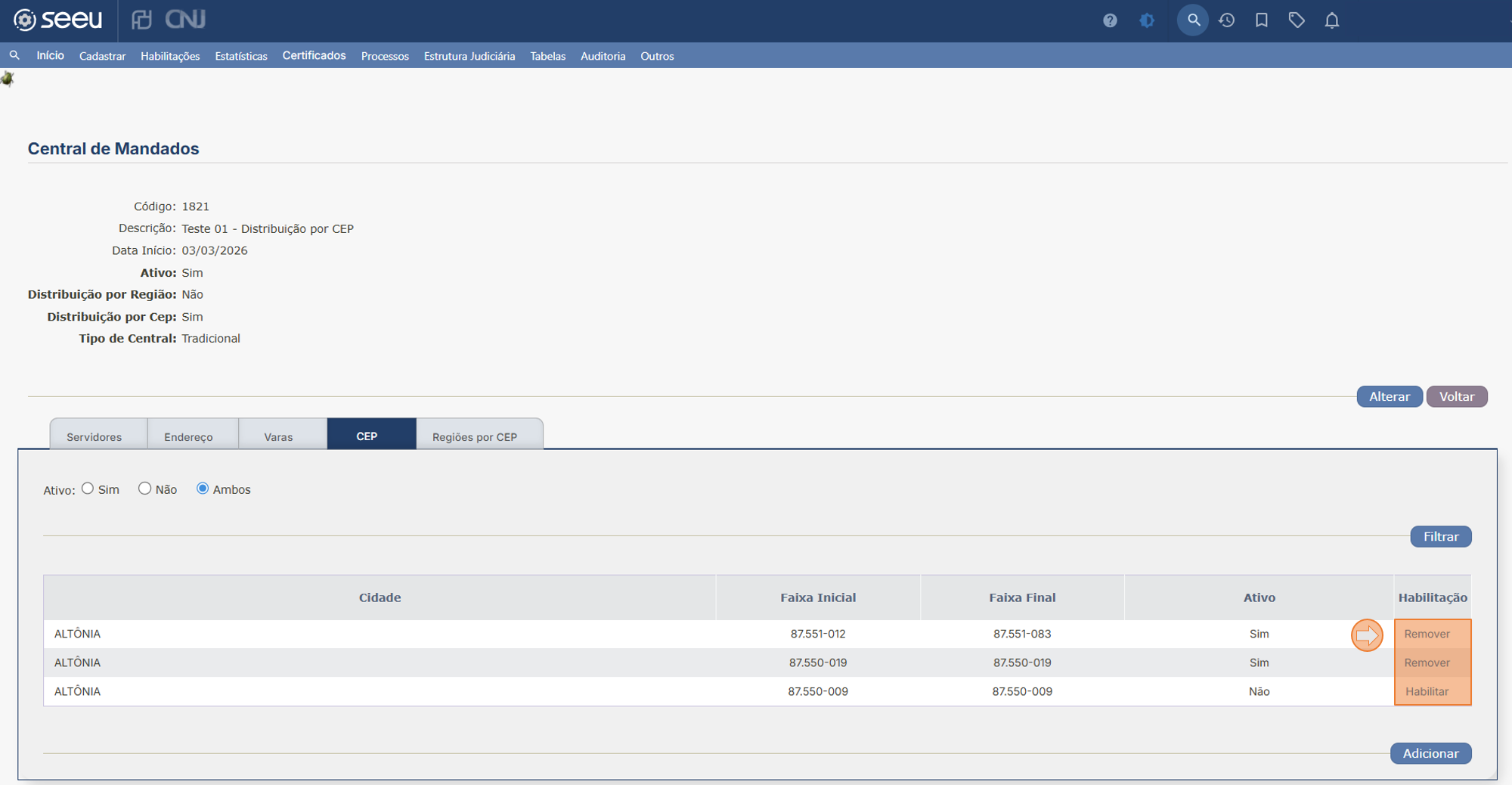Open the Certificados menu
1512x785 pixels.
(314, 56)
